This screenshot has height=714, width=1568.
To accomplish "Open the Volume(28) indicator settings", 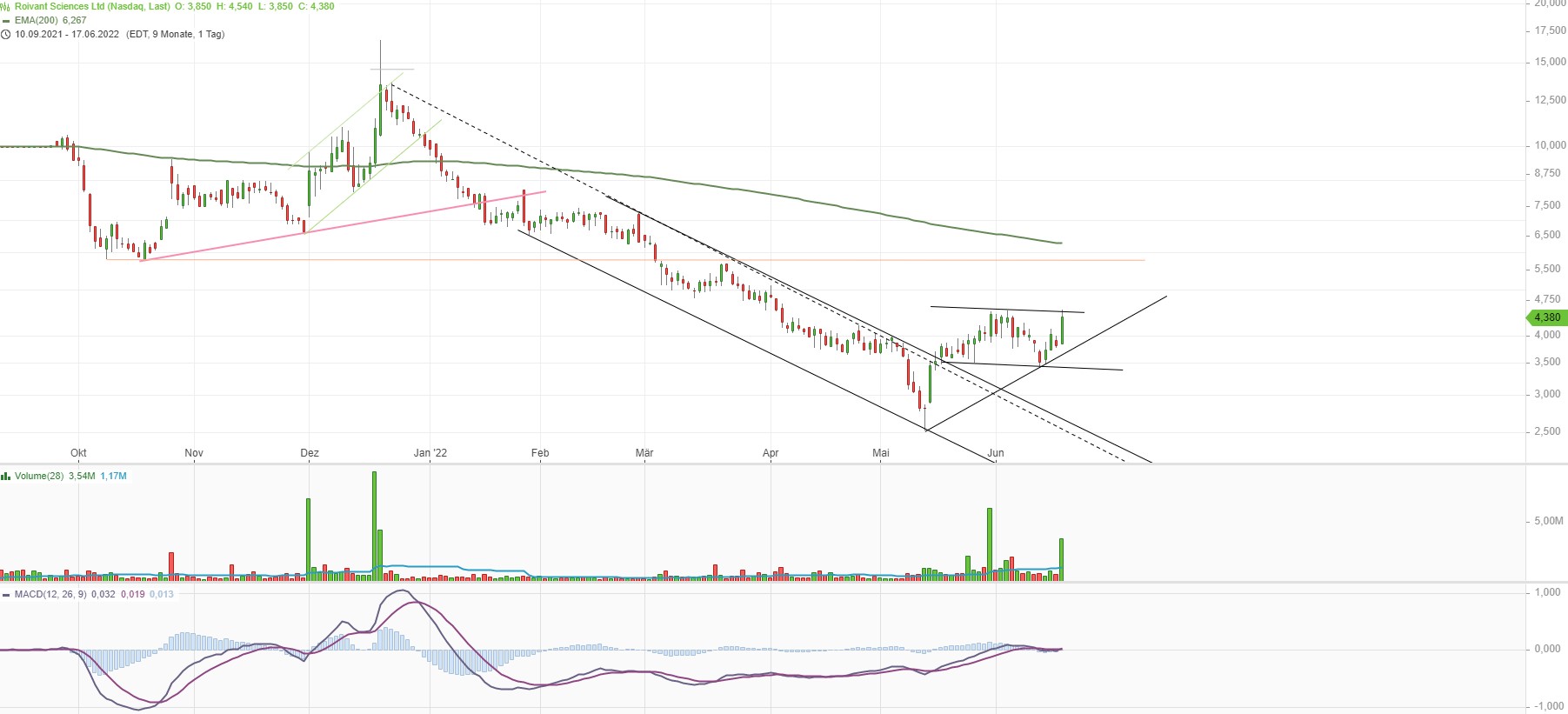I will point(38,477).
